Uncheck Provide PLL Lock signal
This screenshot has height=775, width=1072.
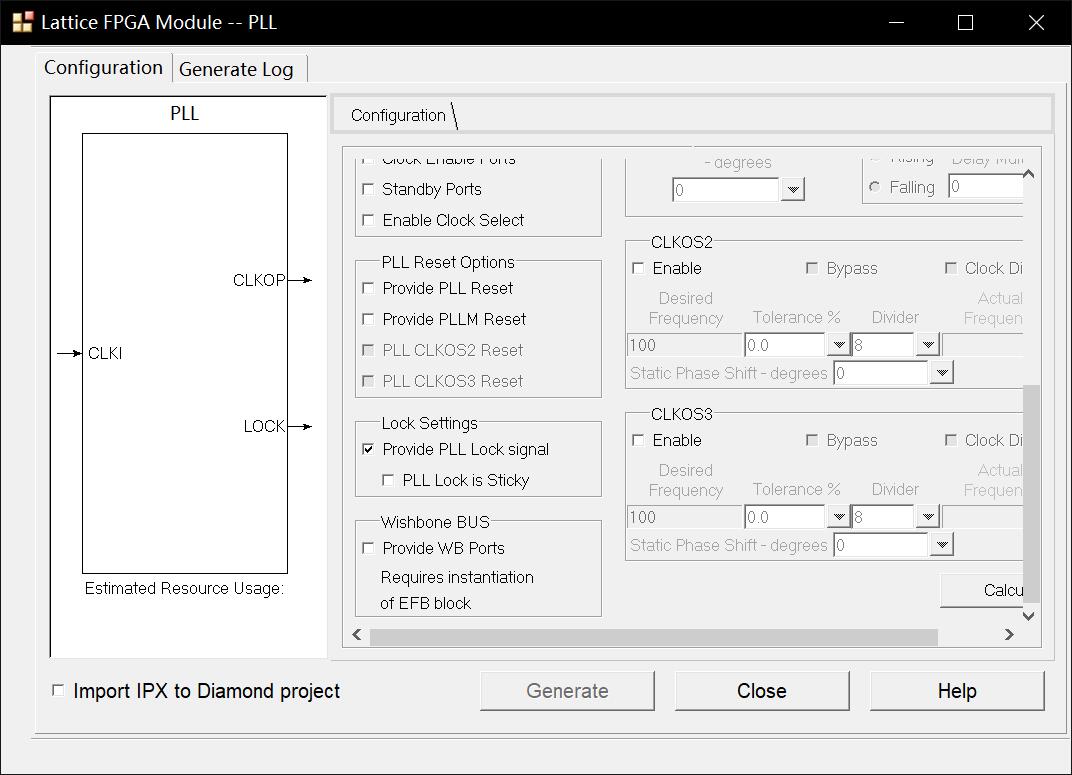(368, 449)
